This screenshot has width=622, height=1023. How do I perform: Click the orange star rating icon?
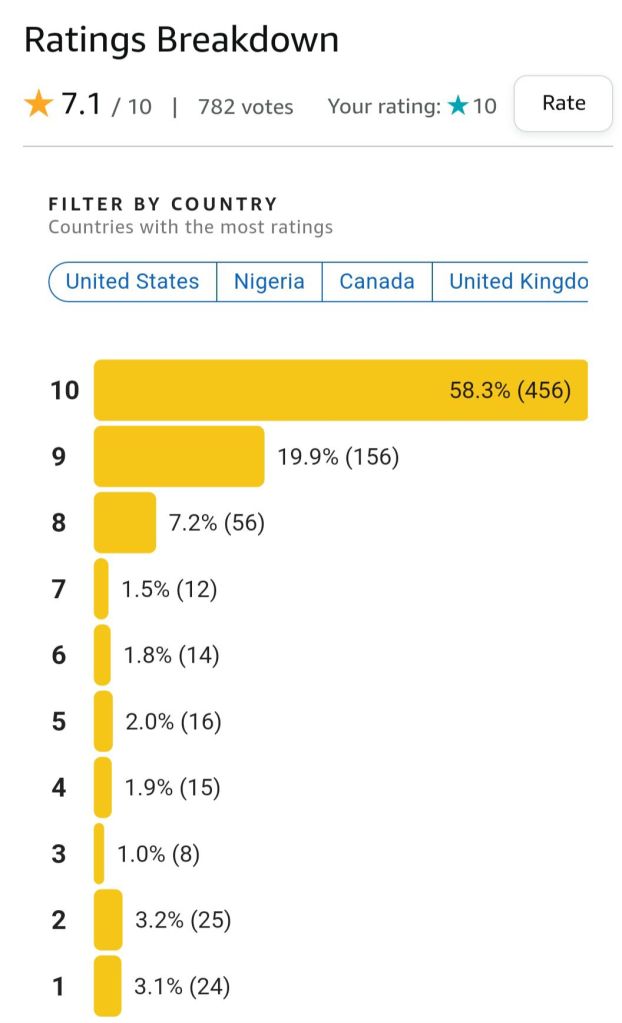38,104
